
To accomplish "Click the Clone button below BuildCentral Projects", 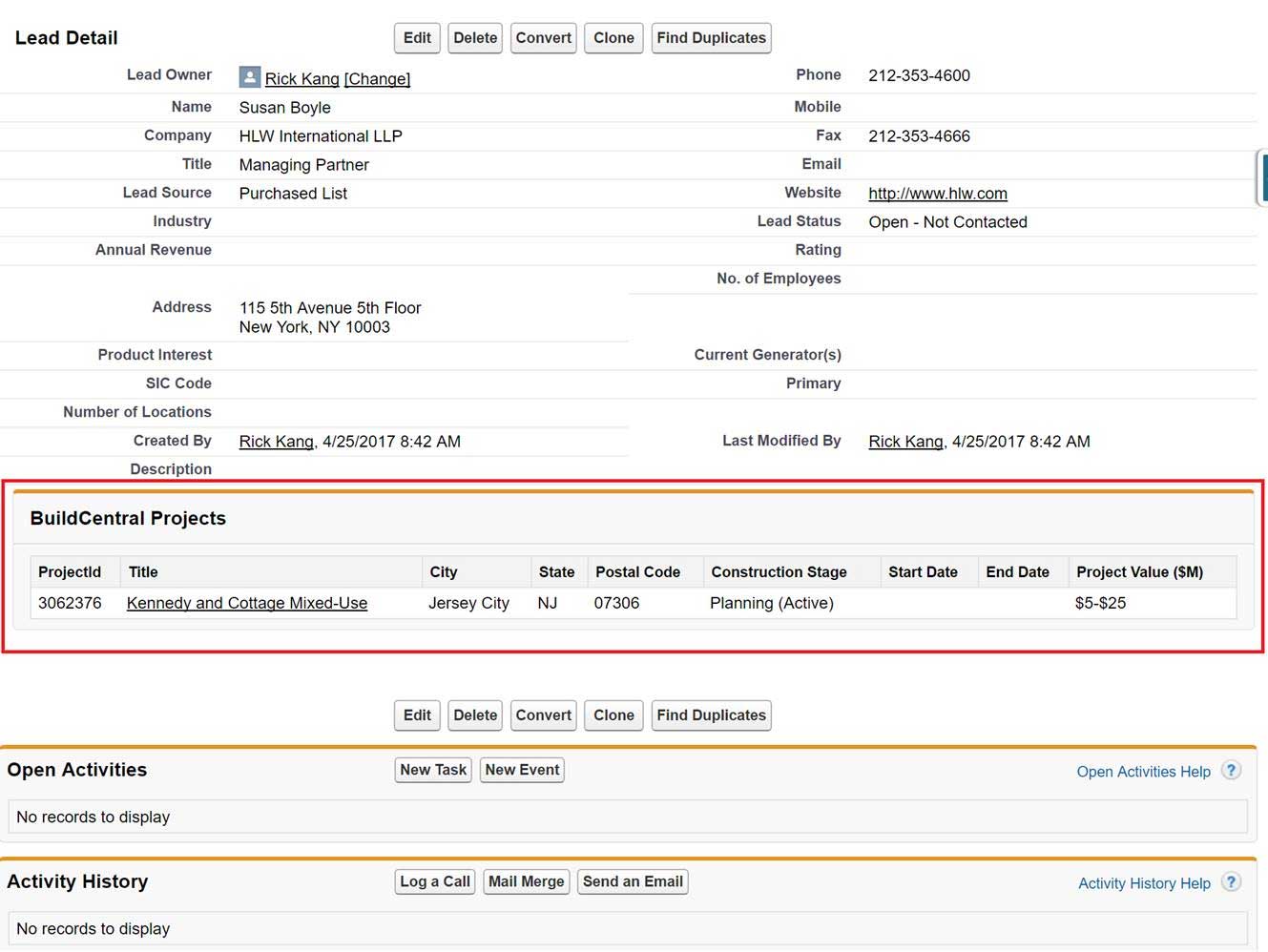I will (x=613, y=715).
